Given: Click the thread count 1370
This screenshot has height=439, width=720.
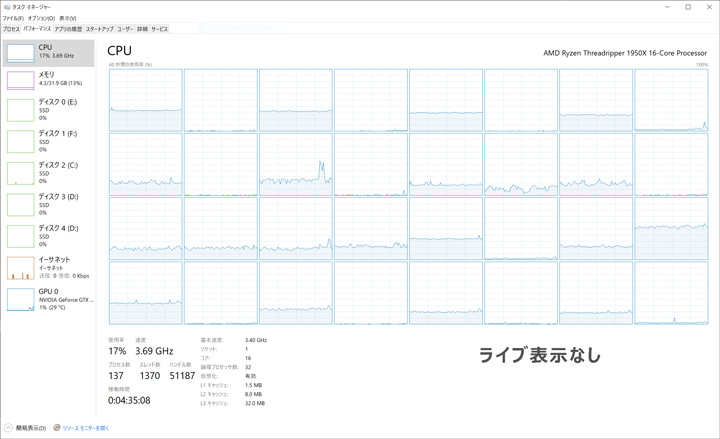Looking at the screenshot, I should [150, 376].
